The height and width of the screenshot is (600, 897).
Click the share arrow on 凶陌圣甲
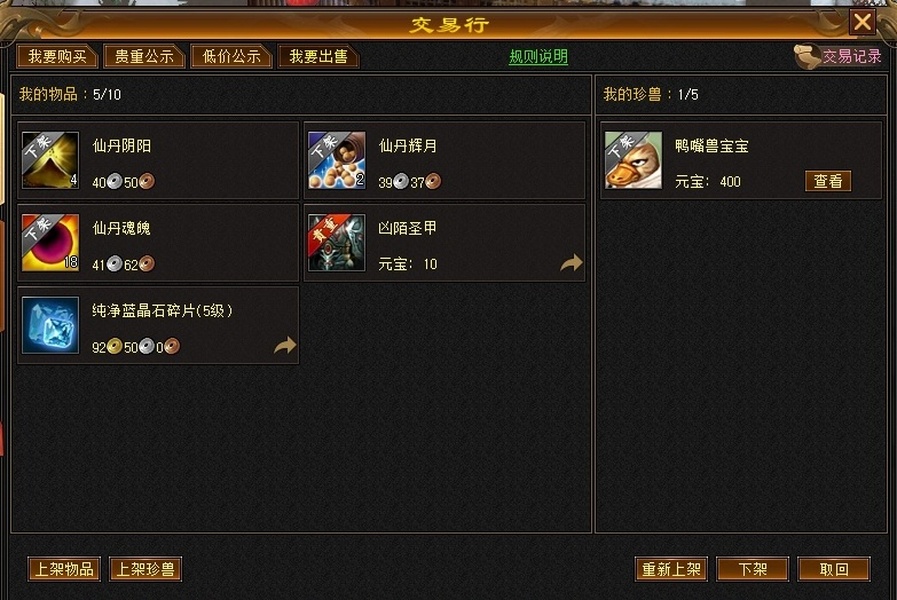point(571,263)
